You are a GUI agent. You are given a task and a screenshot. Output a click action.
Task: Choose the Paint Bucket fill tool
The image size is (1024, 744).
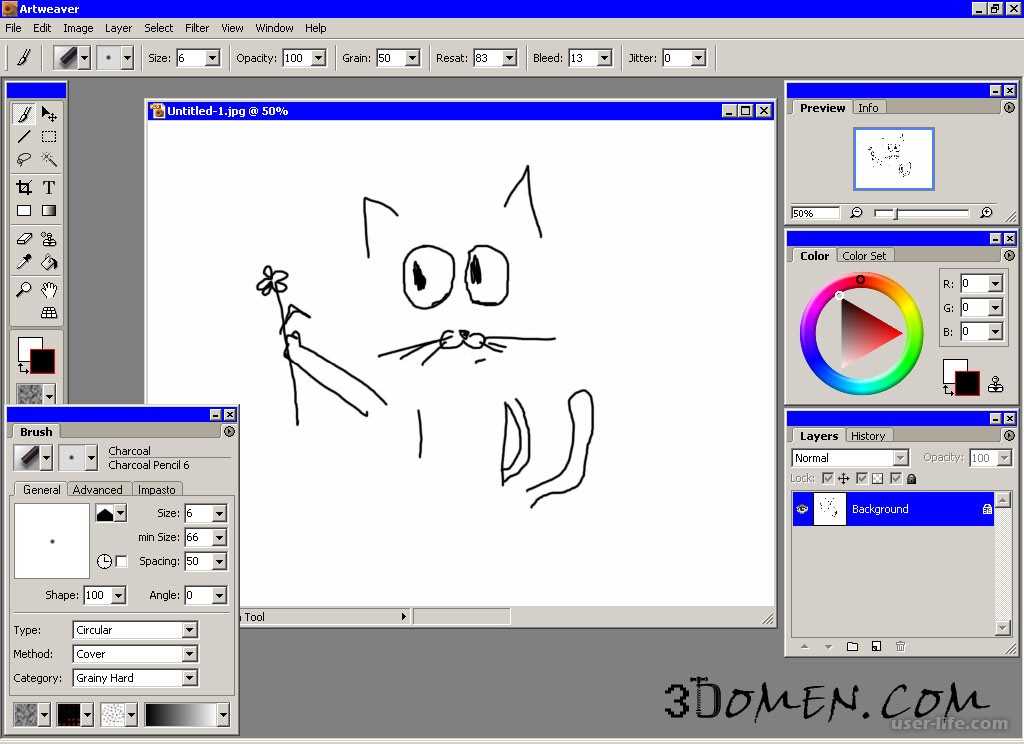pos(48,263)
